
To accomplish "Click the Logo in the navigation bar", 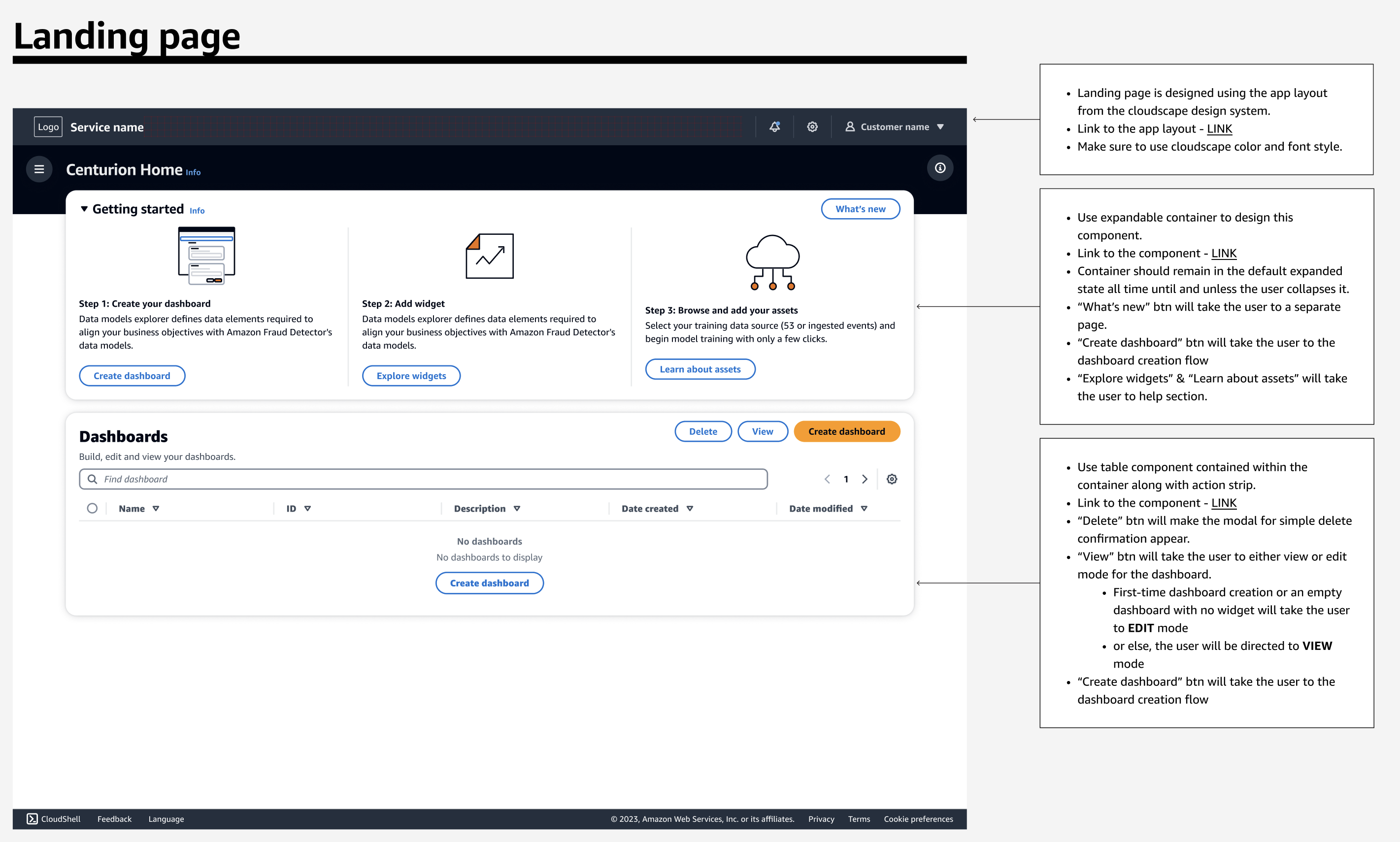I will 48,127.
